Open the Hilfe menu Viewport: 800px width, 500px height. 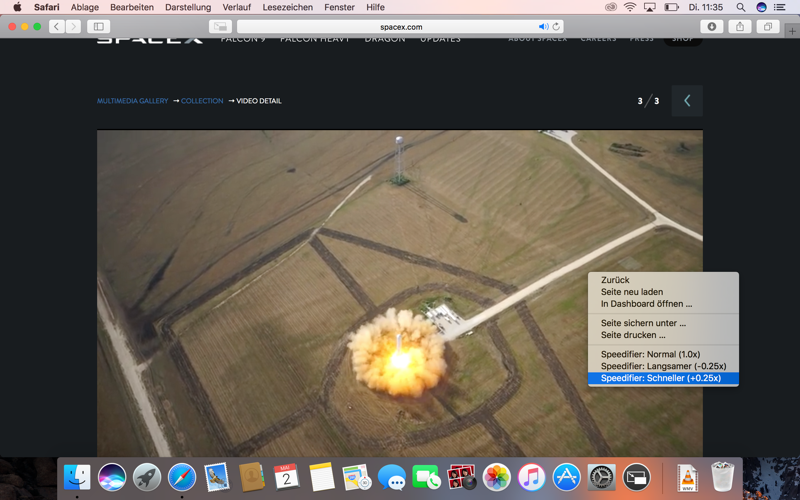point(375,7)
